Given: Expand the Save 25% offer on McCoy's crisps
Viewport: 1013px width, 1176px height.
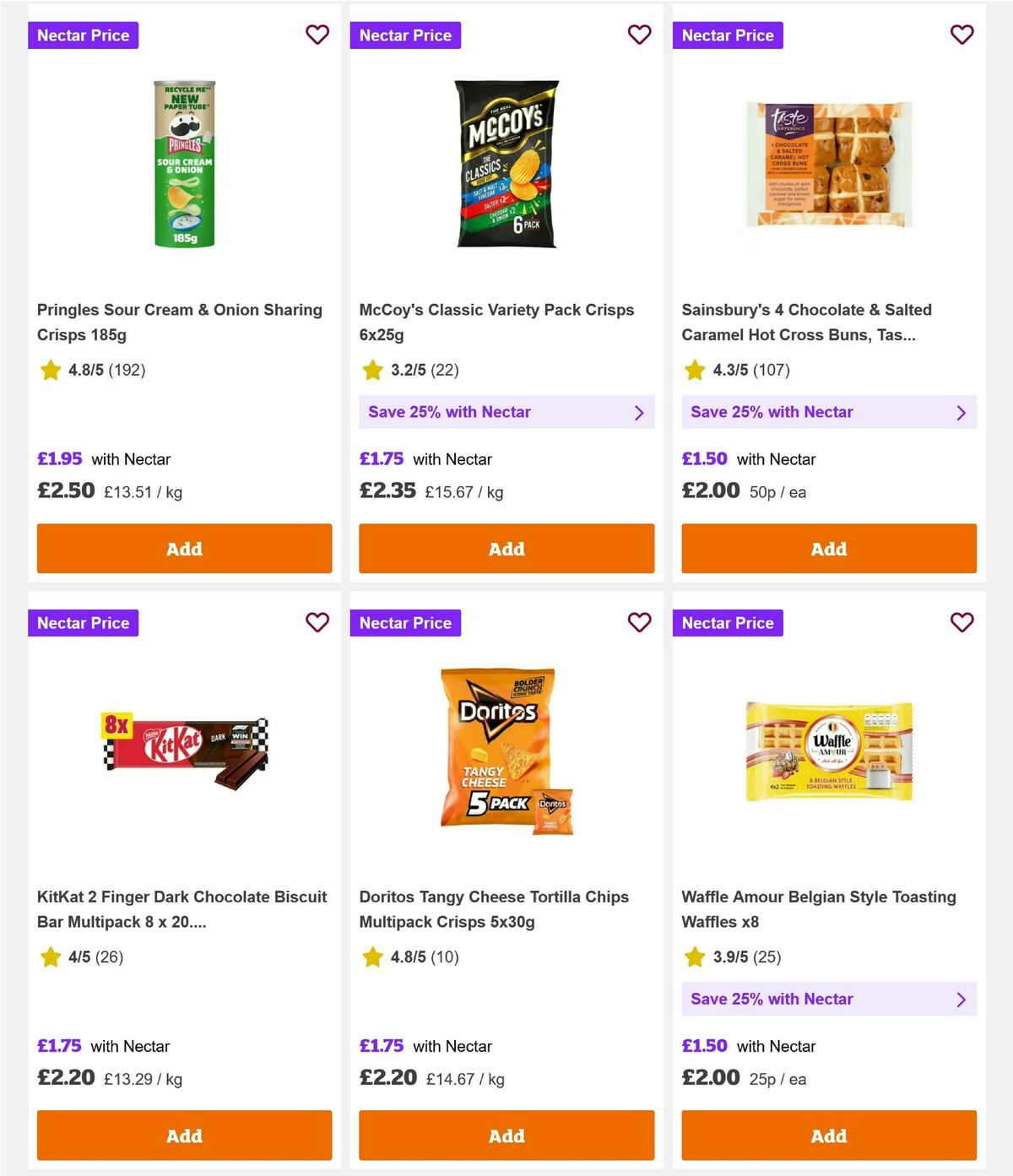Looking at the screenshot, I should pyautogui.click(x=506, y=412).
